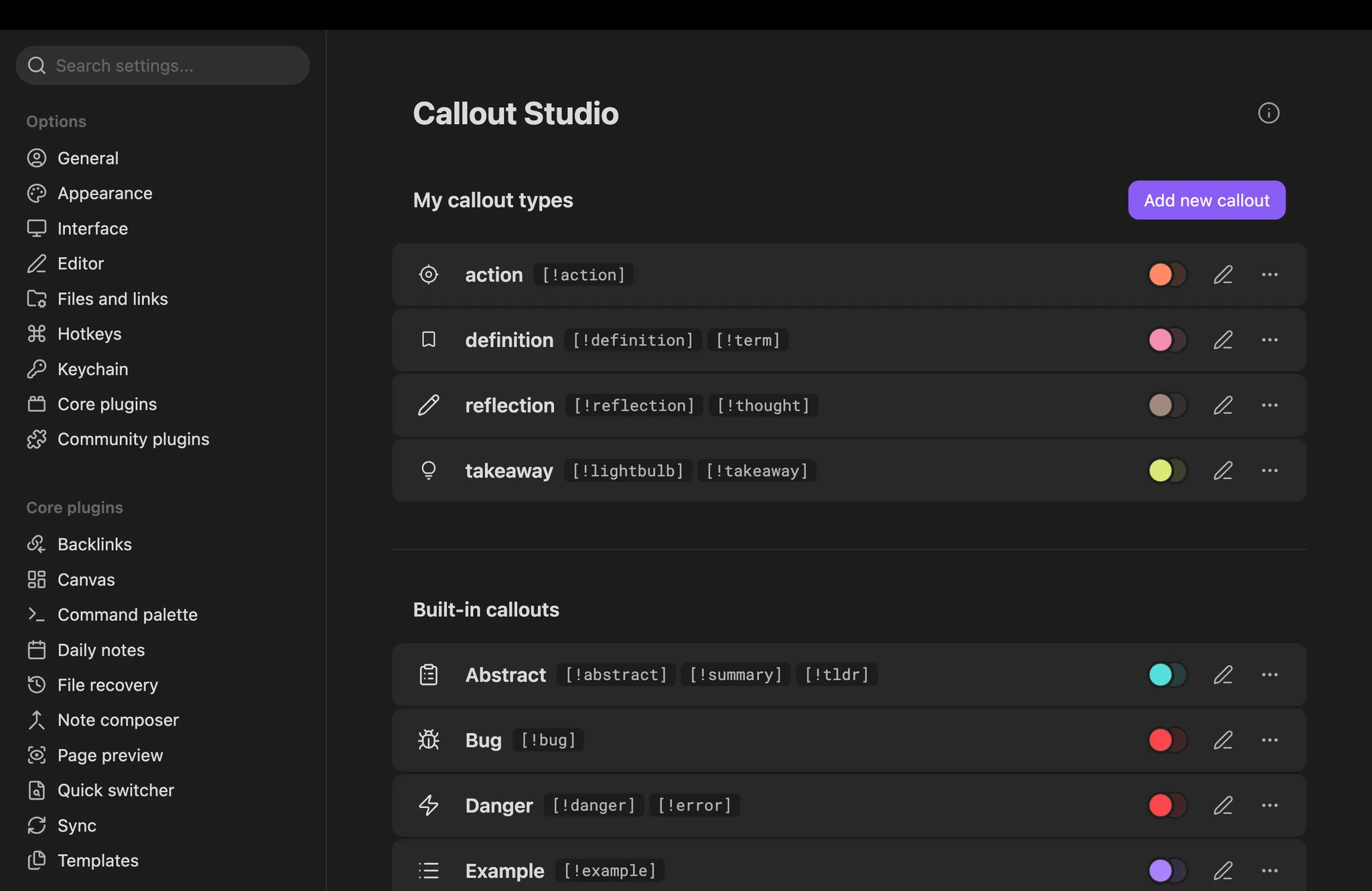Viewport: 1372px width, 891px height.
Task: Open Files and links settings
Action: (x=113, y=299)
